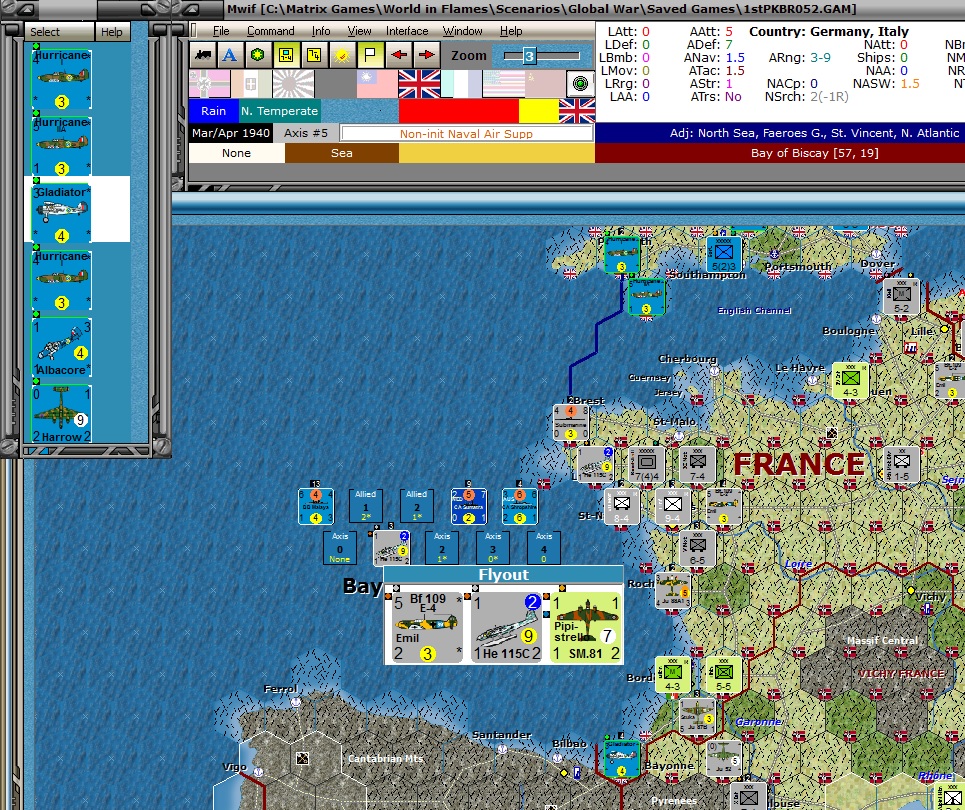Select the 5-2 unit near Dover
This screenshot has height=810, width=965.
click(901, 296)
